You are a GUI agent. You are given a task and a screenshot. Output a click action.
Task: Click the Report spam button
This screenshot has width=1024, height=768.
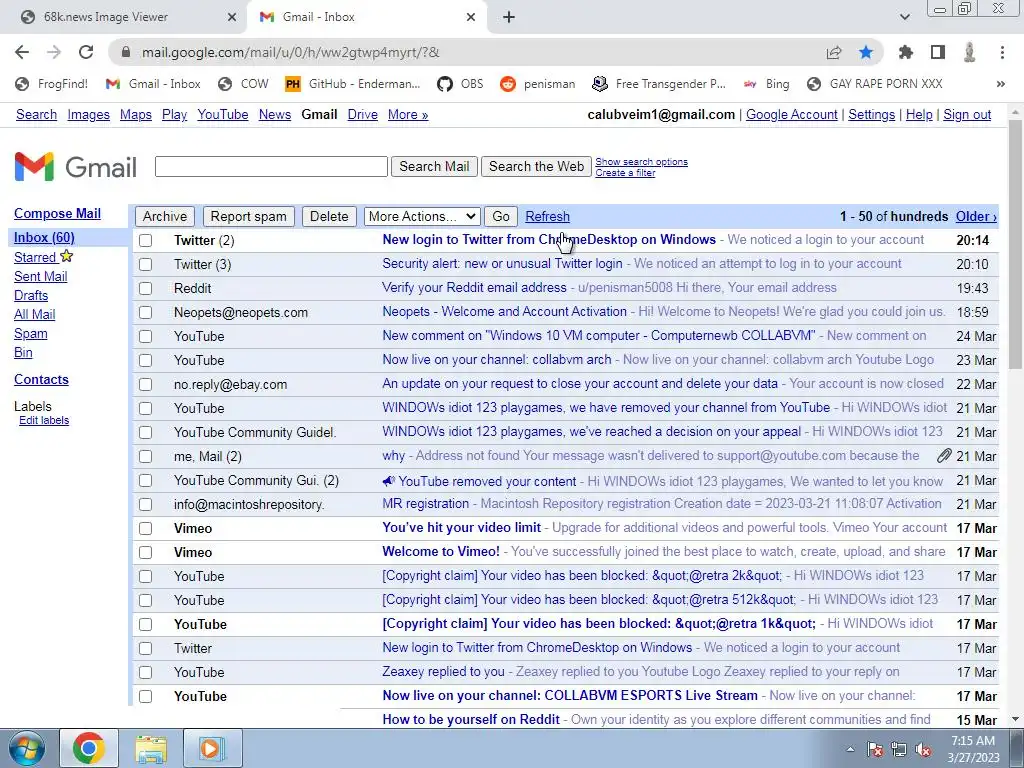(248, 216)
